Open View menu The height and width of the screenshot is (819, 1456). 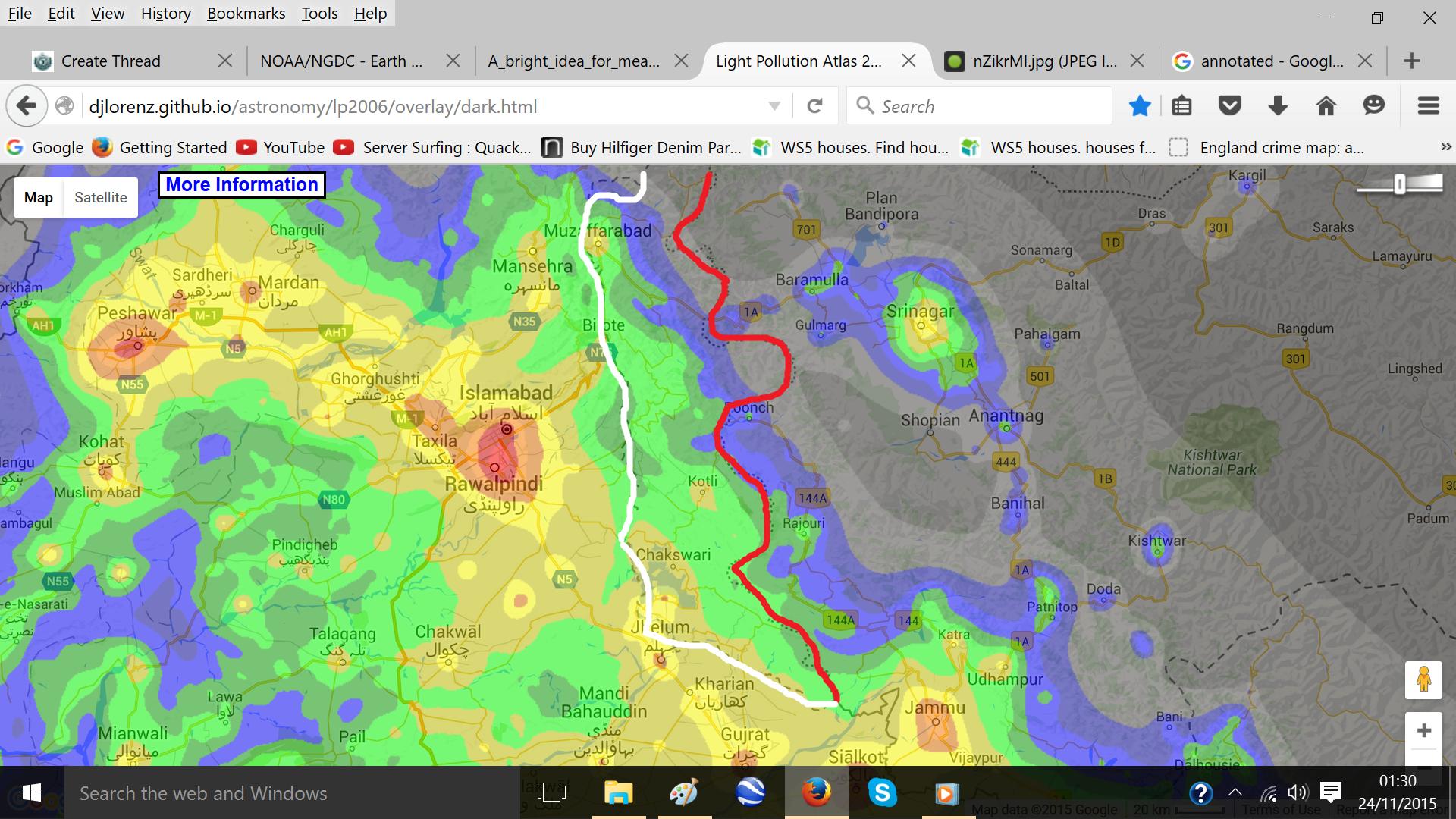point(108,14)
